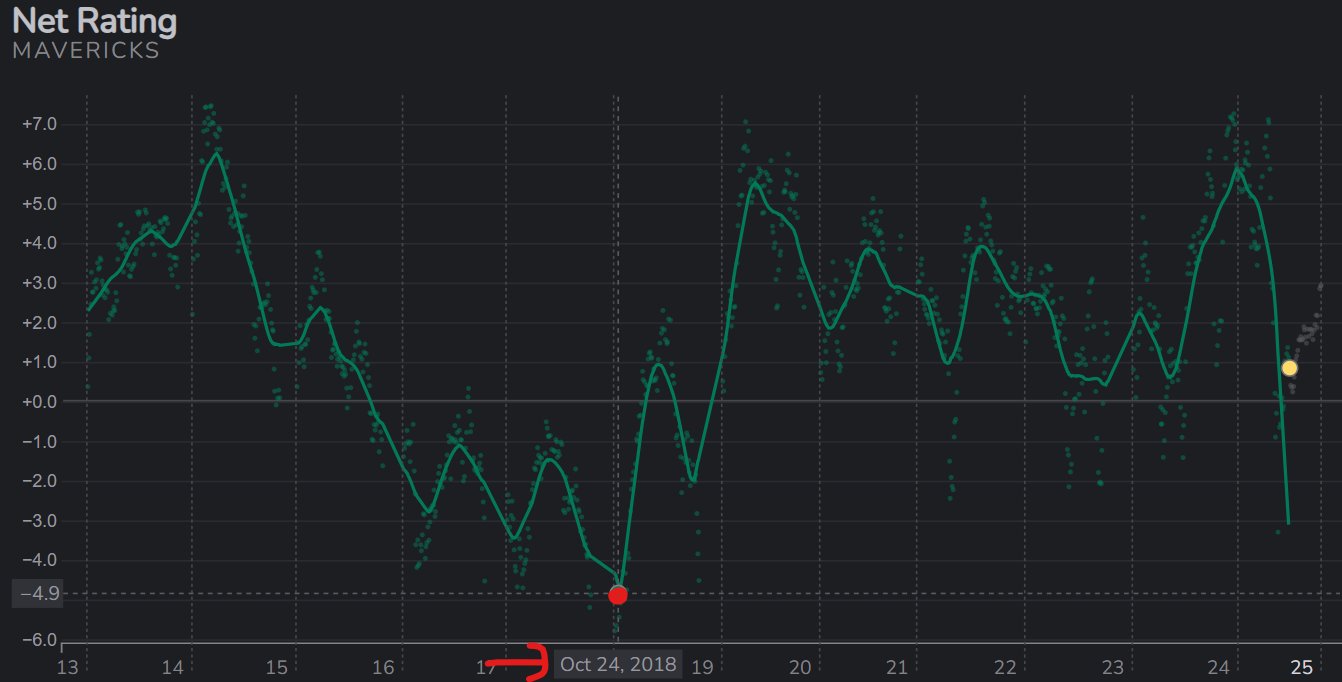Click the -1.0 y-axis label

pos(39,442)
